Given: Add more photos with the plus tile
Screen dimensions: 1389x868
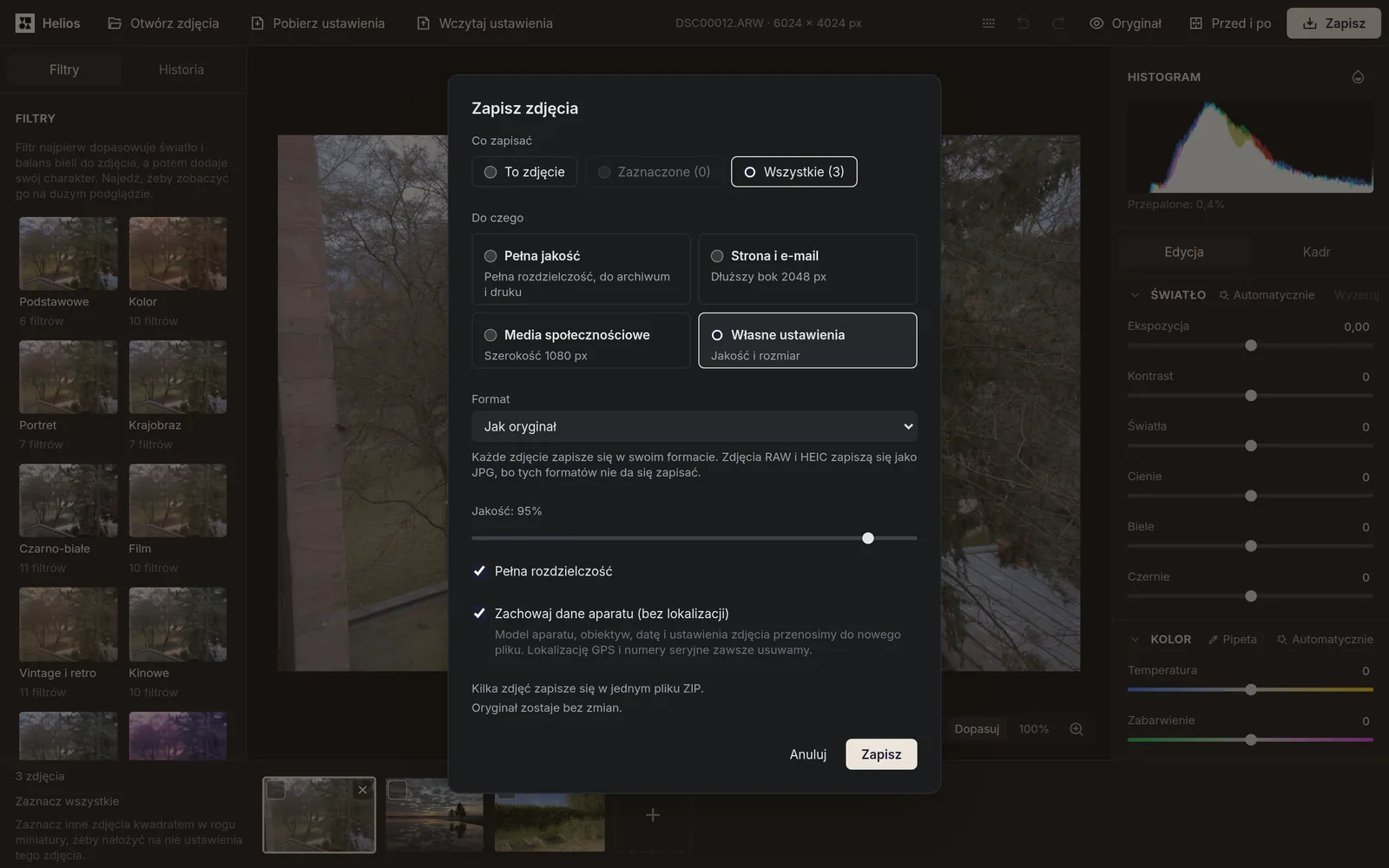Looking at the screenshot, I should (x=653, y=815).
